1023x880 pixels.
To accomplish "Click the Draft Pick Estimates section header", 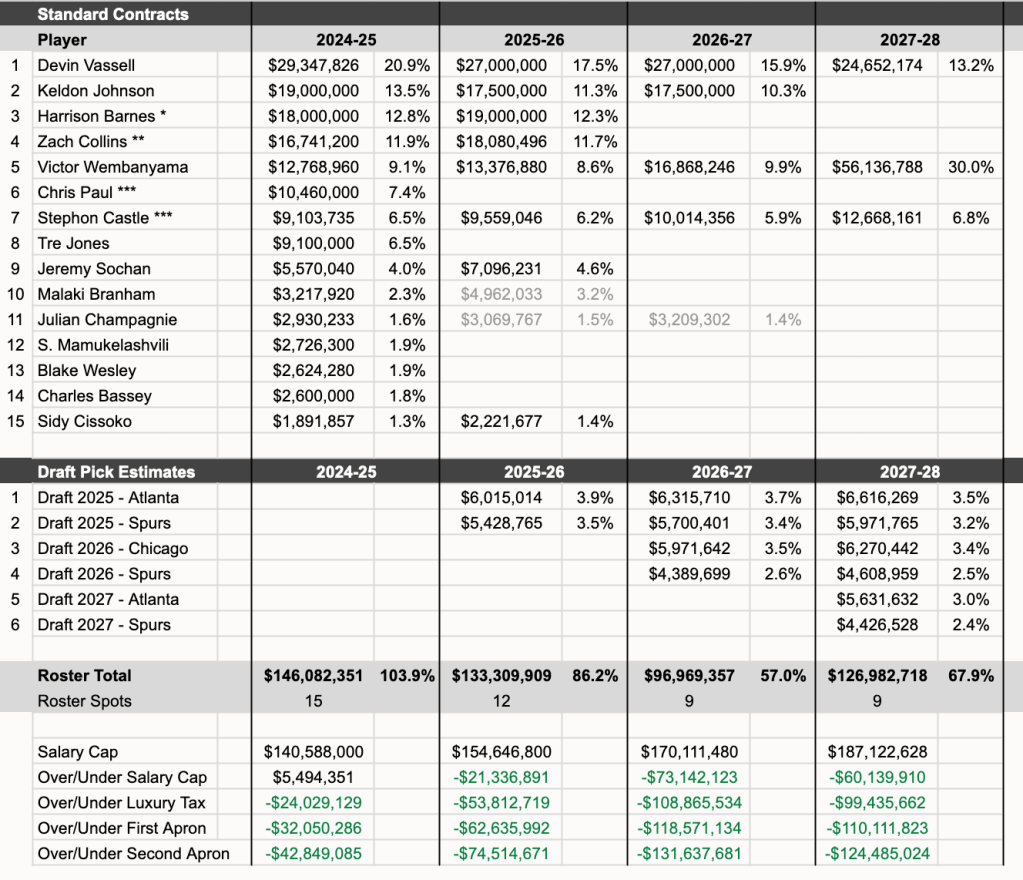I will 116,472.
